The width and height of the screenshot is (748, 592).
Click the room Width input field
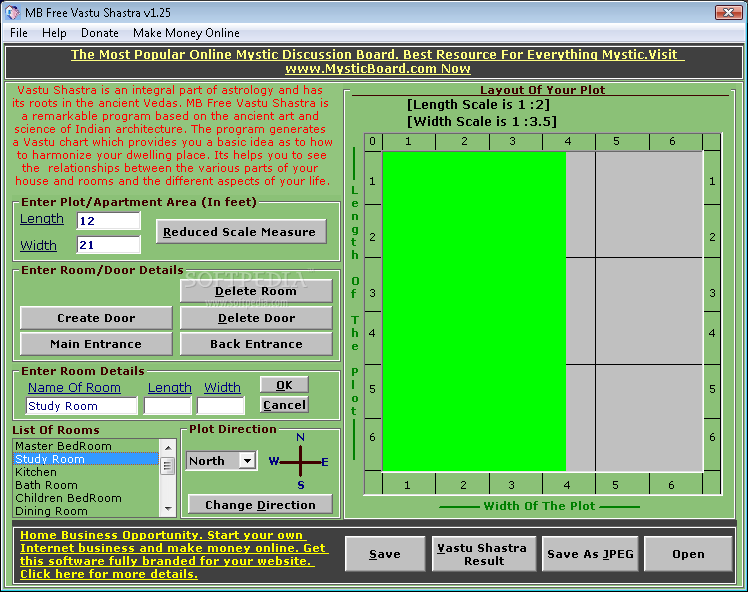click(x=220, y=406)
